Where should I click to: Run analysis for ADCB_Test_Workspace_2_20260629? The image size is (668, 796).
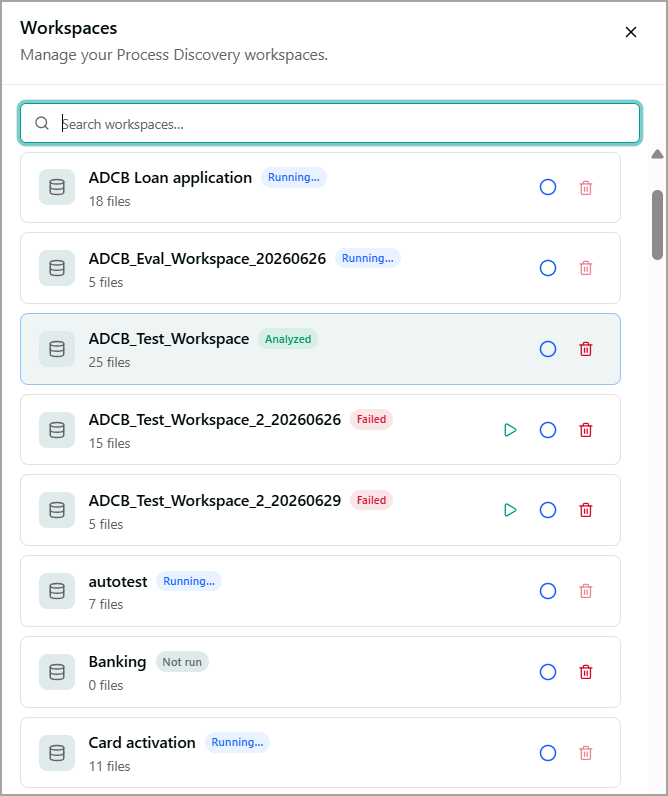pyautogui.click(x=510, y=510)
